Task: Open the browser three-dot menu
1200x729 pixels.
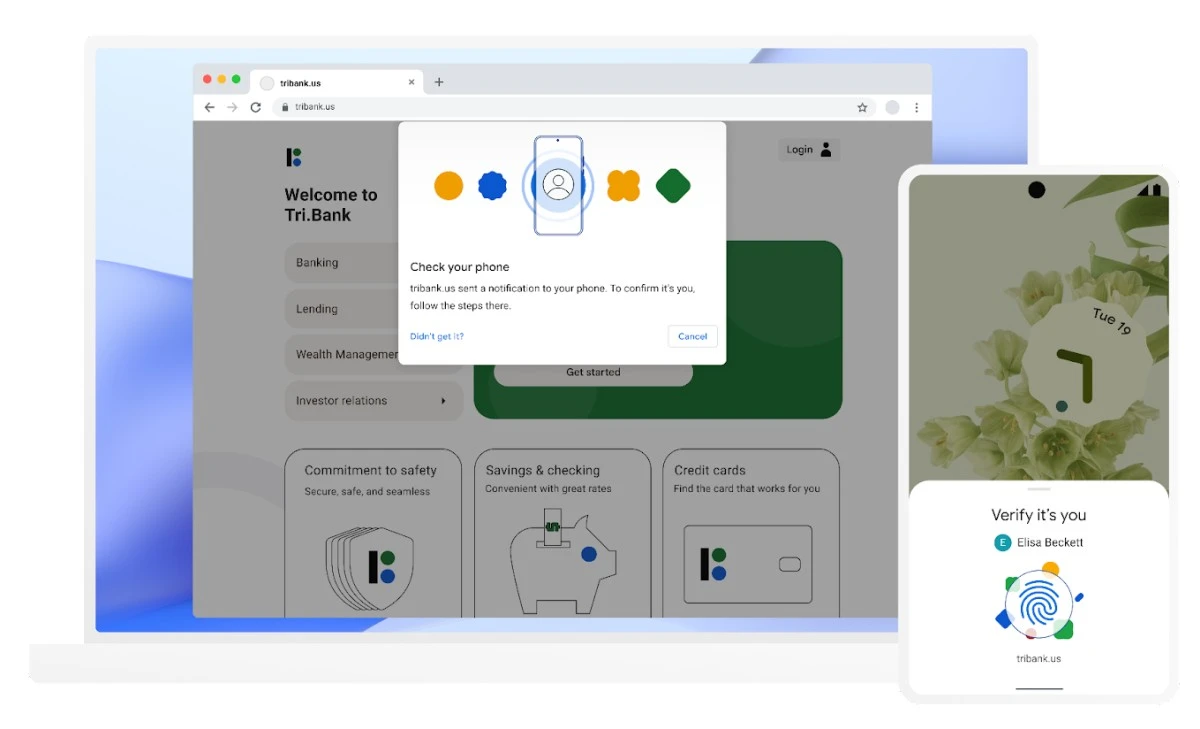Action: (x=917, y=107)
